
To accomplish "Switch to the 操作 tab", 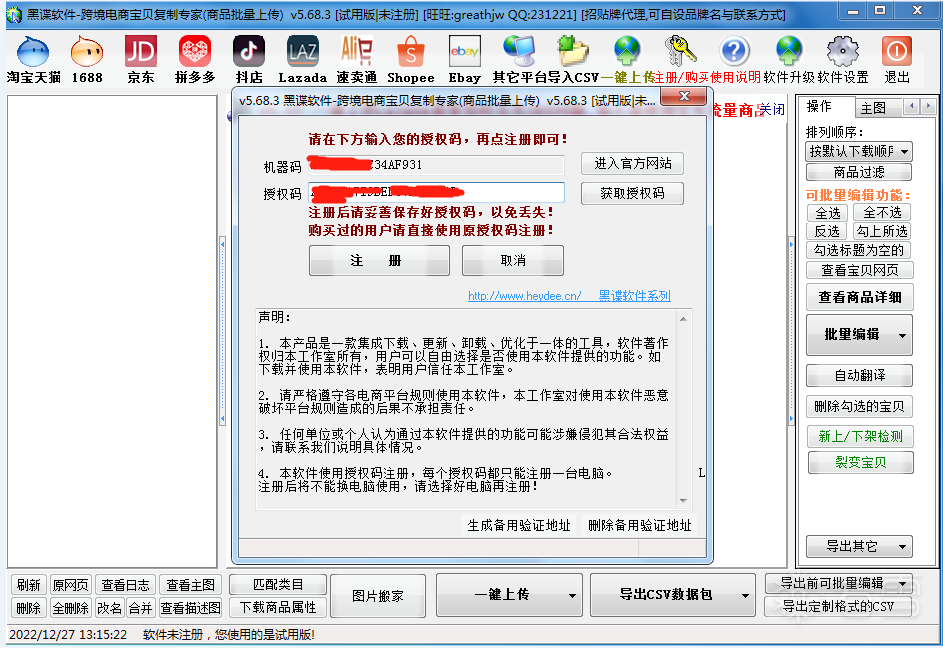I will (819, 106).
